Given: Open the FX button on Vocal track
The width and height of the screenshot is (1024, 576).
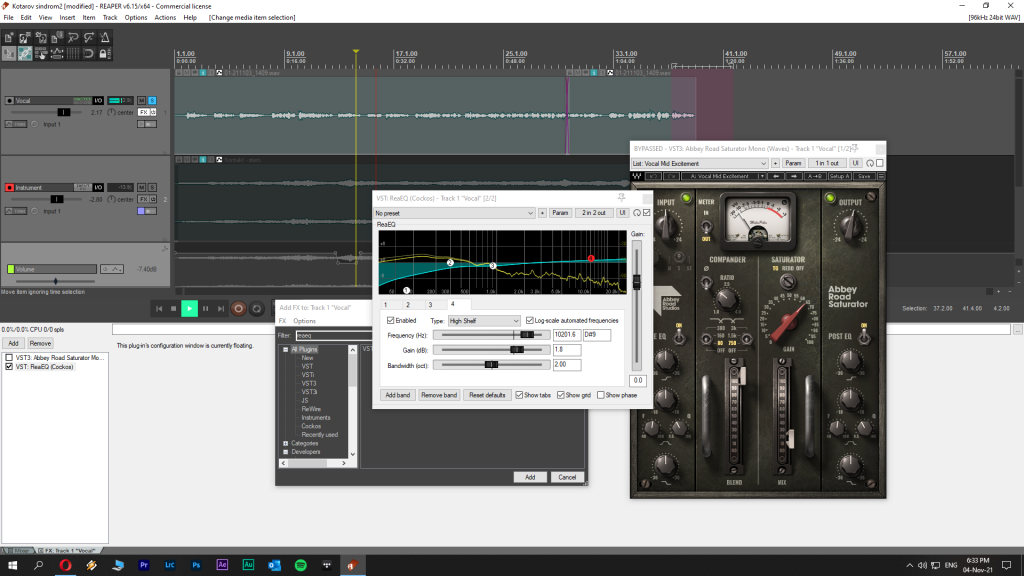Looking at the screenshot, I should point(143,113).
